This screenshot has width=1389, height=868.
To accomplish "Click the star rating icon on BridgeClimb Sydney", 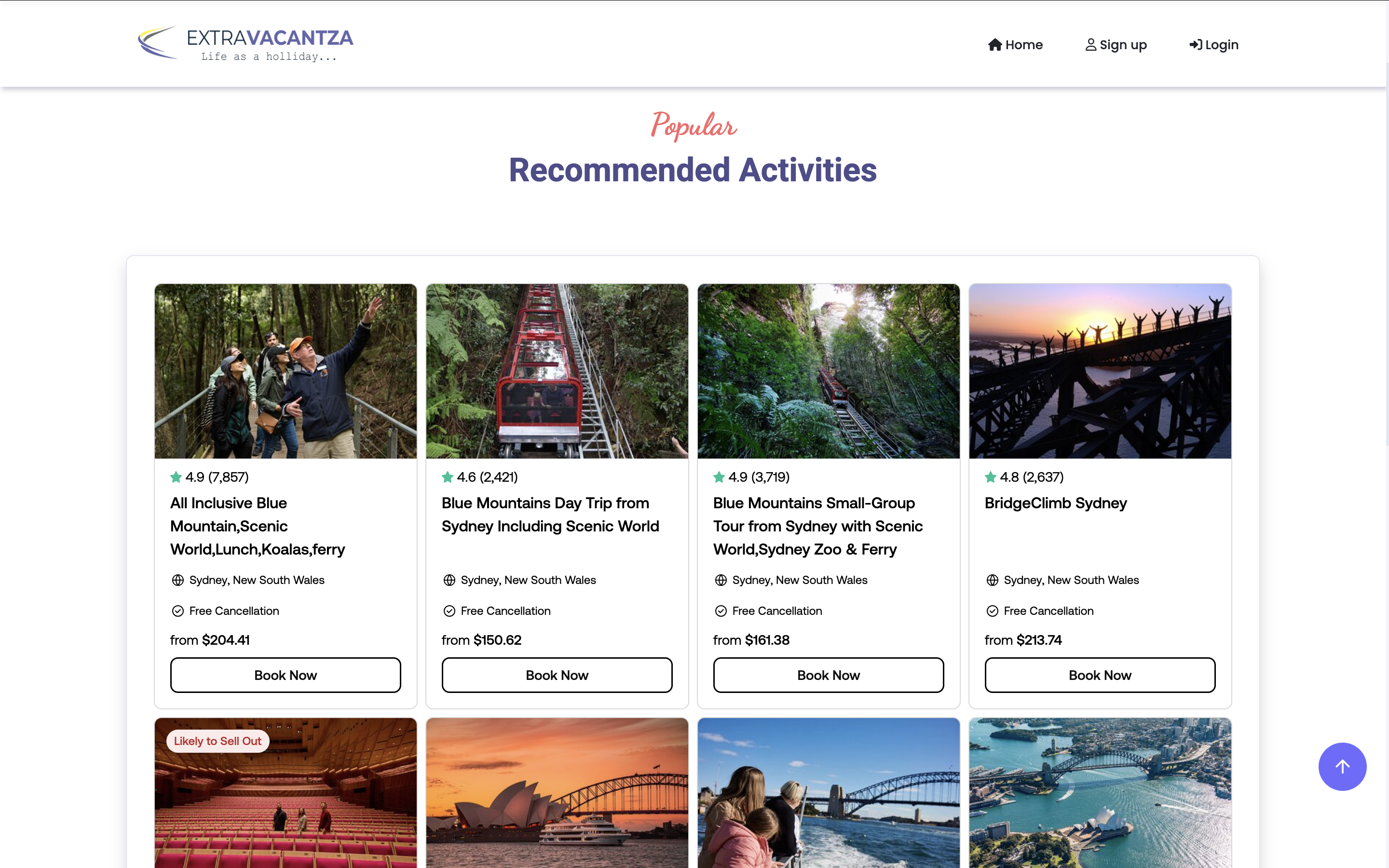I will coord(990,477).
